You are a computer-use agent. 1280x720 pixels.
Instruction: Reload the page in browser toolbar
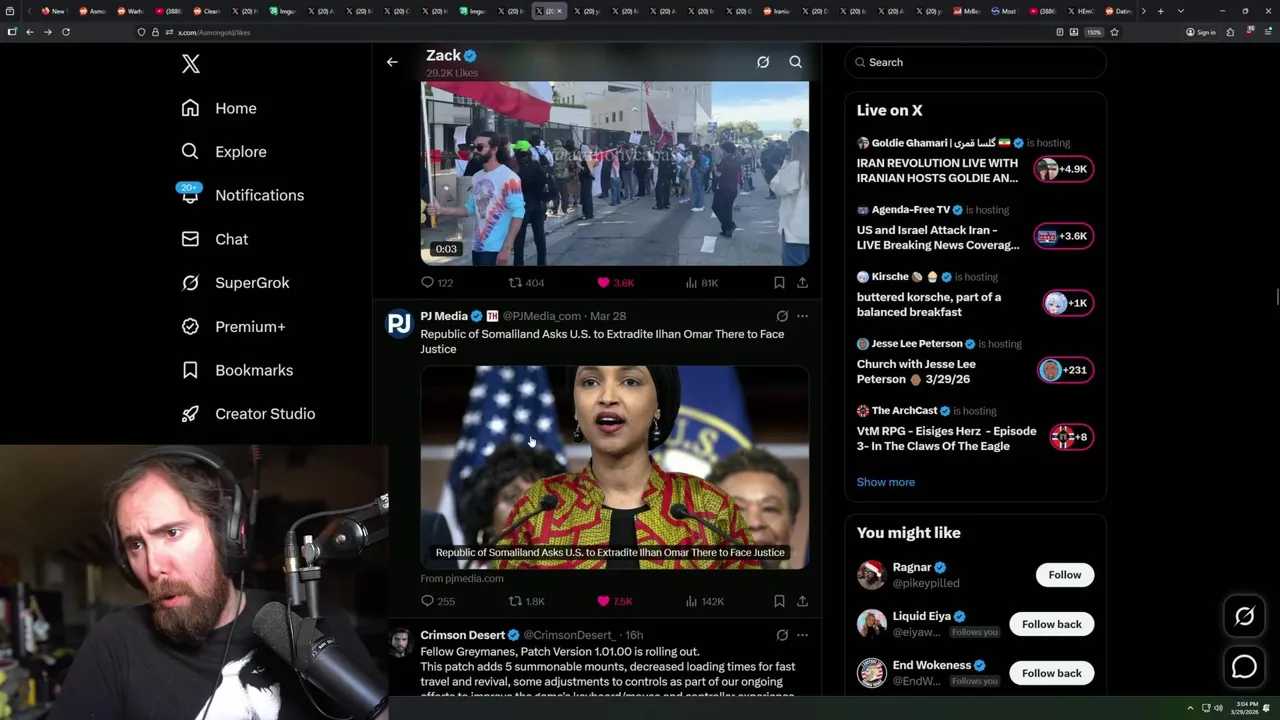pos(66,32)
